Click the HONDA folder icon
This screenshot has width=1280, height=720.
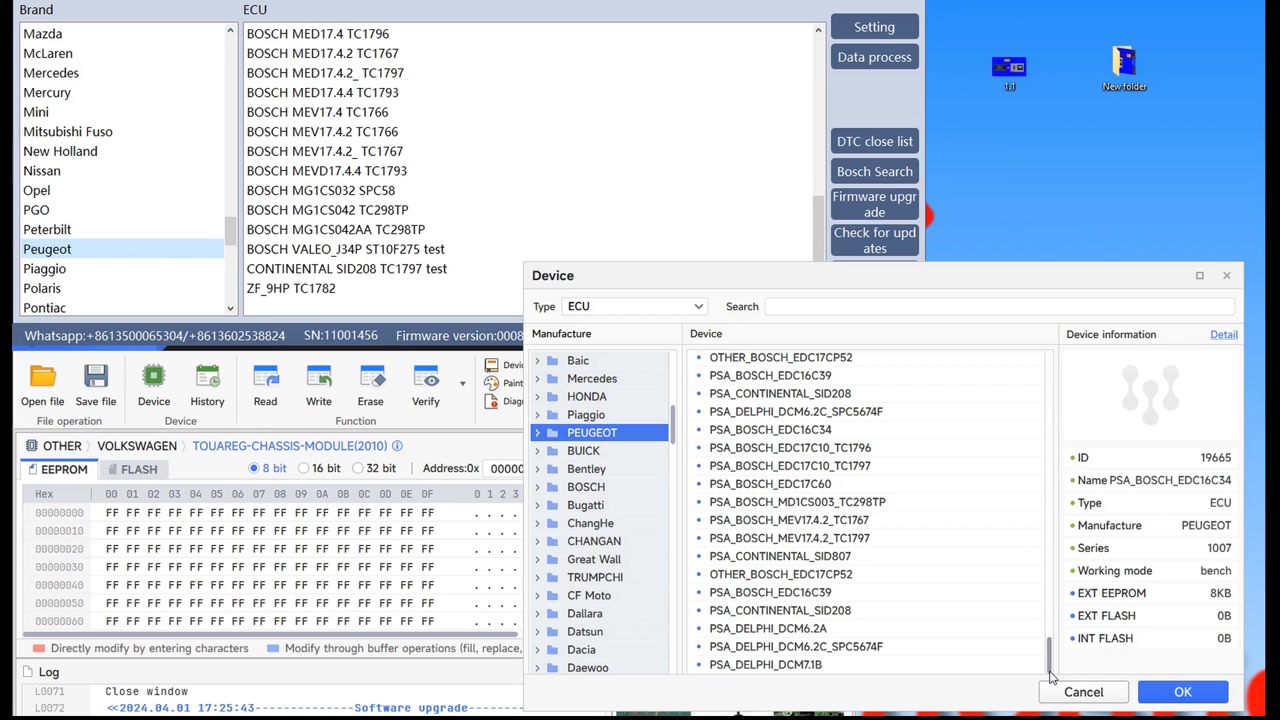(x=552, y=397)
